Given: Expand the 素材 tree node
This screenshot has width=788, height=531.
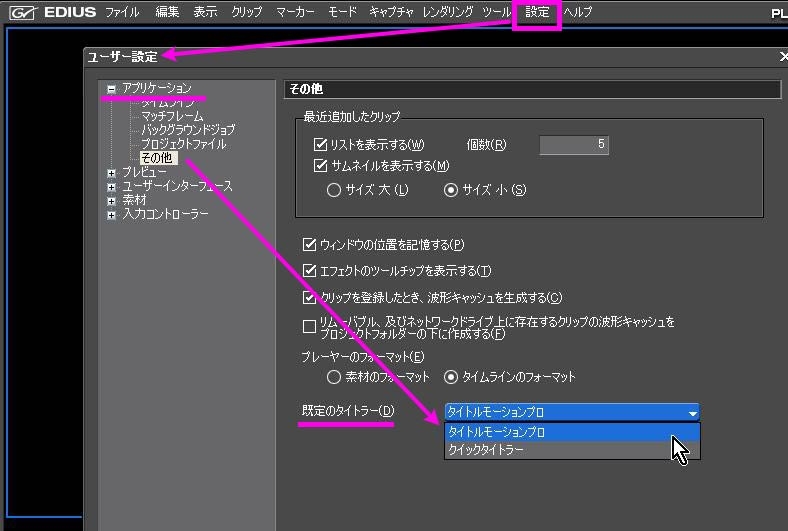Looking at the screenshot, I should point(112,201).
